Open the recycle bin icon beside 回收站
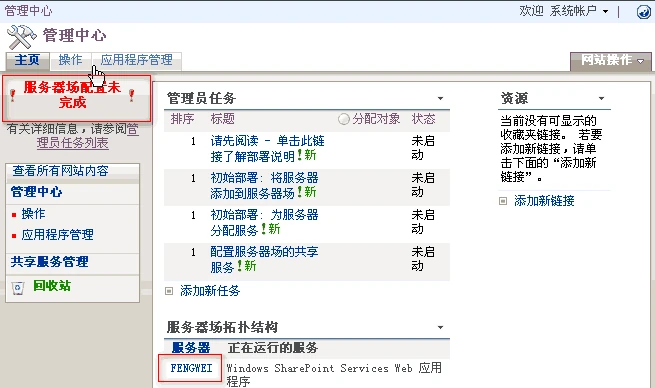The height and width of the screenshot is (388, 655). pos(18,288)
